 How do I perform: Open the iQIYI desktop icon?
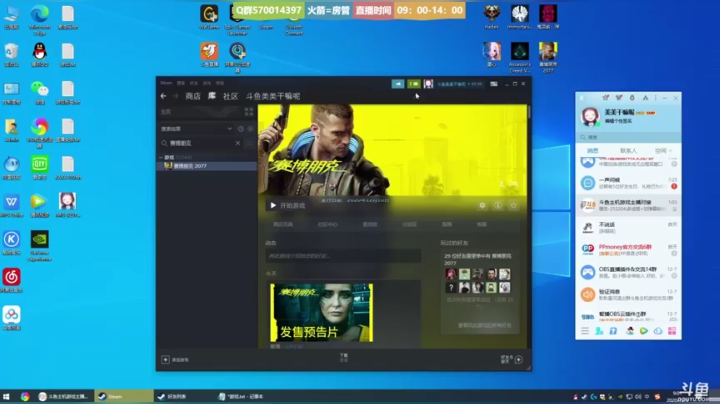pos(39,167)
